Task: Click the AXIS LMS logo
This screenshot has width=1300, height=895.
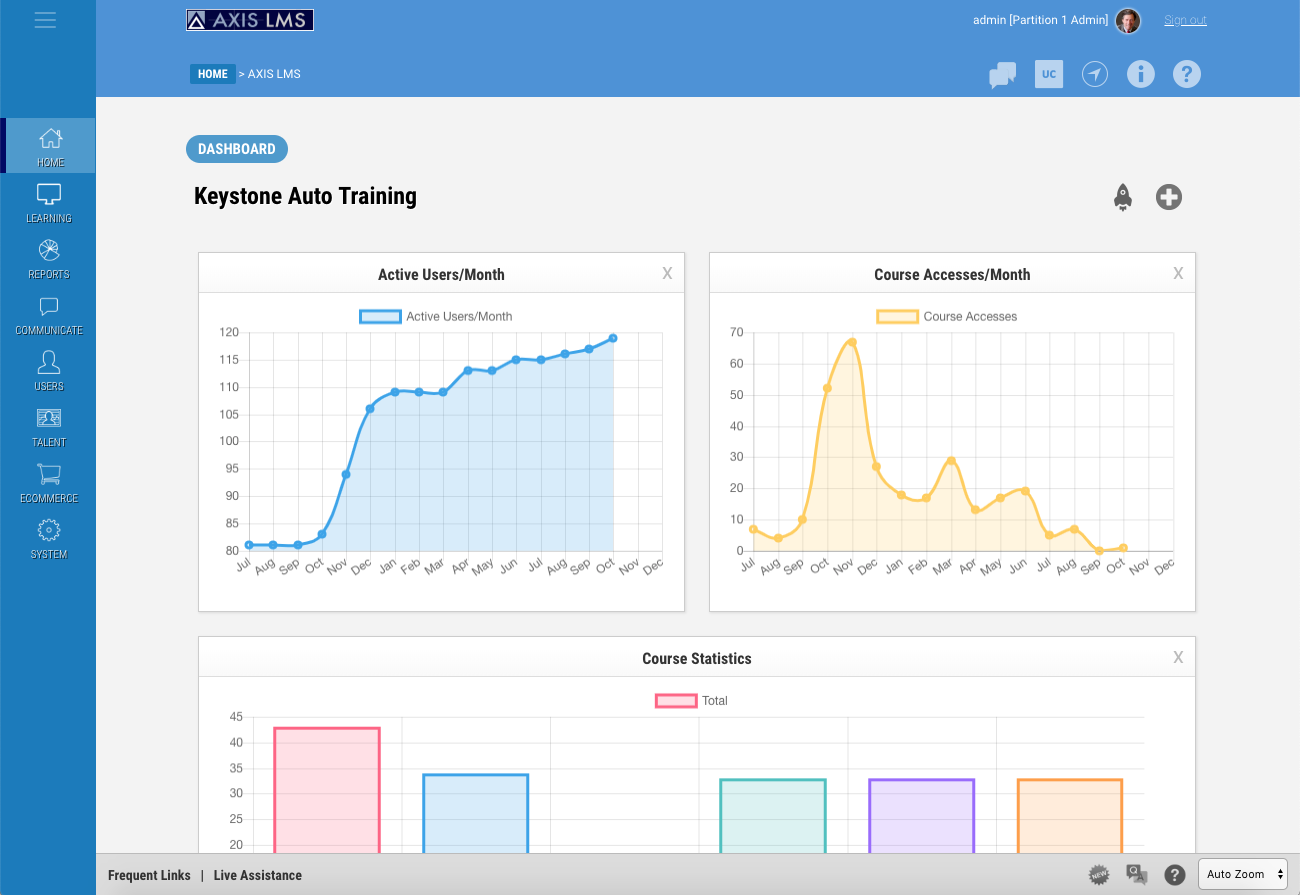Action: (x=250, y=20)
